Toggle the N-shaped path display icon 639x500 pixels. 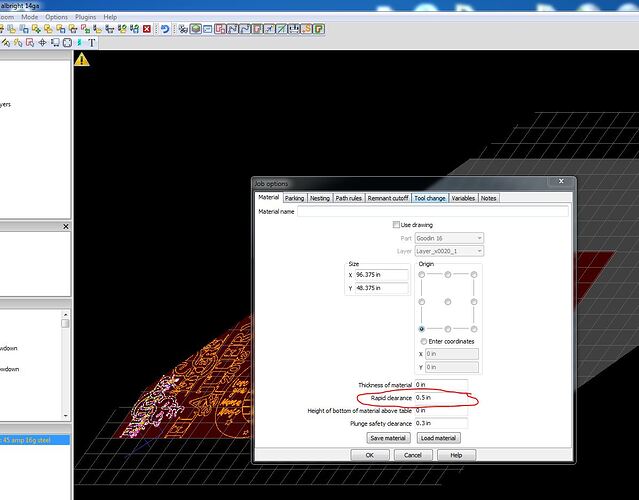[232, 29]
